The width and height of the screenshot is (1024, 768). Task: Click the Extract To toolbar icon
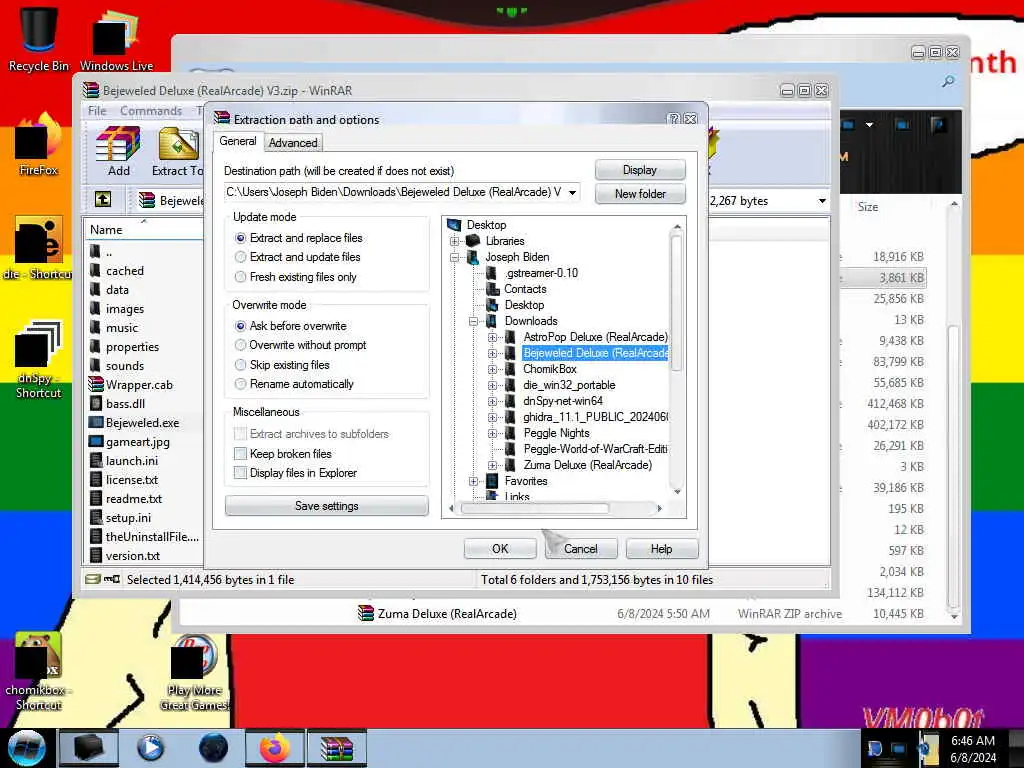pyautogui.click(x=178, y=152)
